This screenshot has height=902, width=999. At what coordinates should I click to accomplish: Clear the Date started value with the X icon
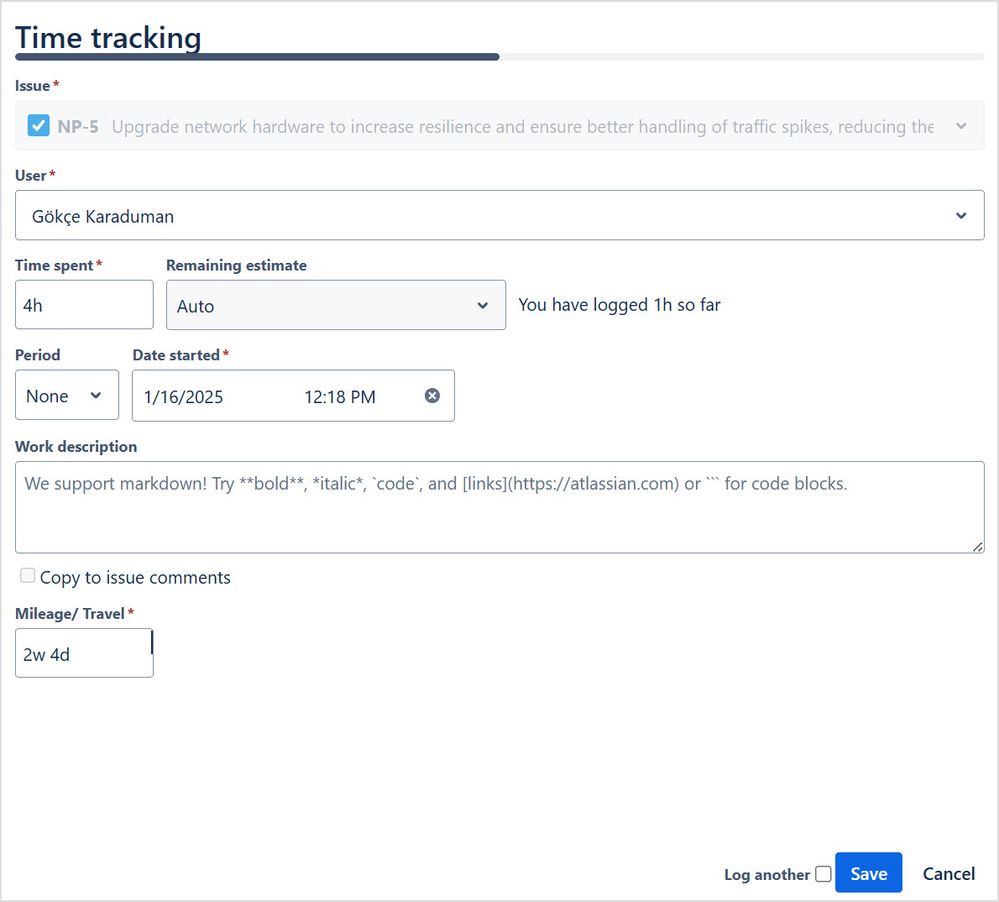[432, 396]
